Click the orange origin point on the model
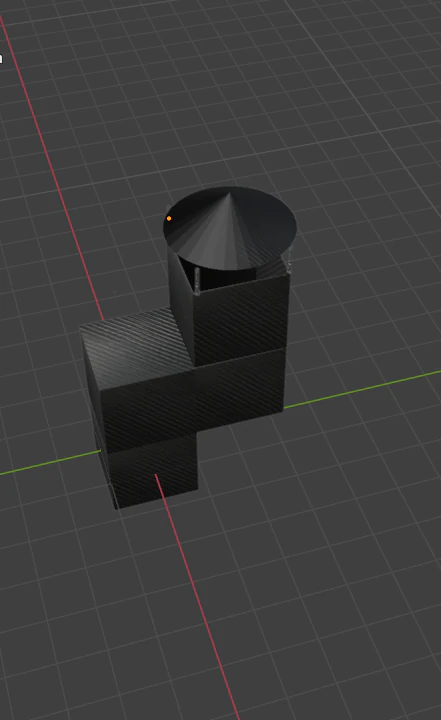This screenshot has width=441, height=720. 169,219
